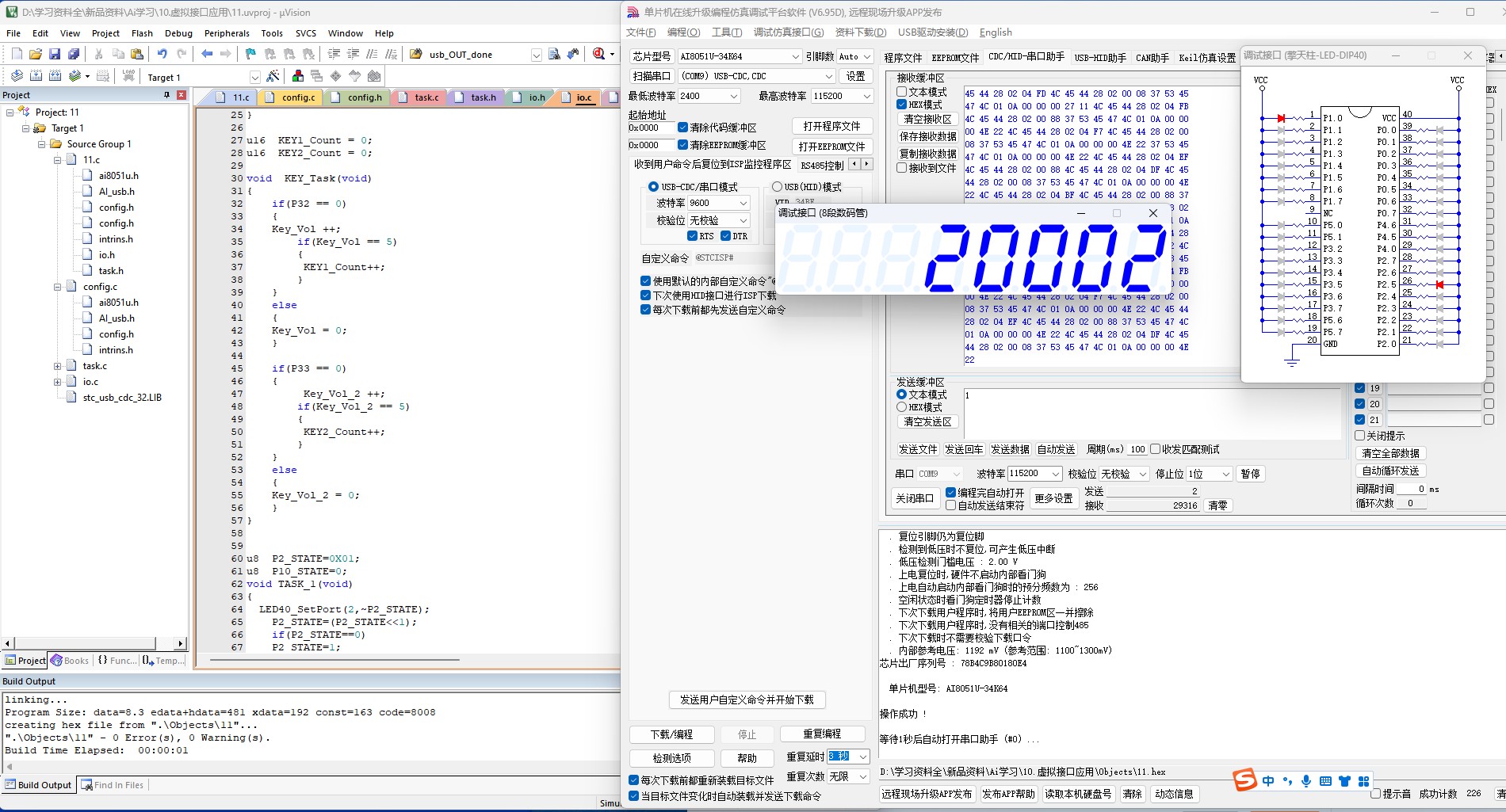Switch to the task.c editor tab
Screen dimensions: 1506x812
tap(426, 97)
